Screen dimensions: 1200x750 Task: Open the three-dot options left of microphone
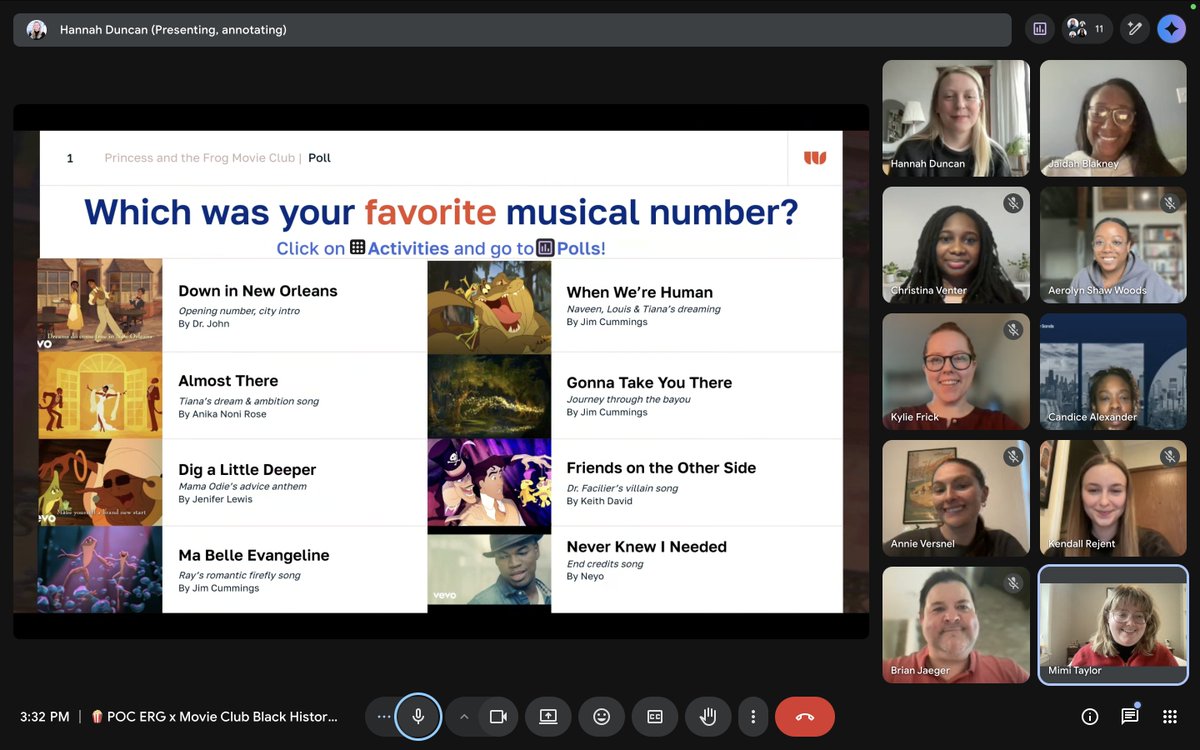coord(383,716)
